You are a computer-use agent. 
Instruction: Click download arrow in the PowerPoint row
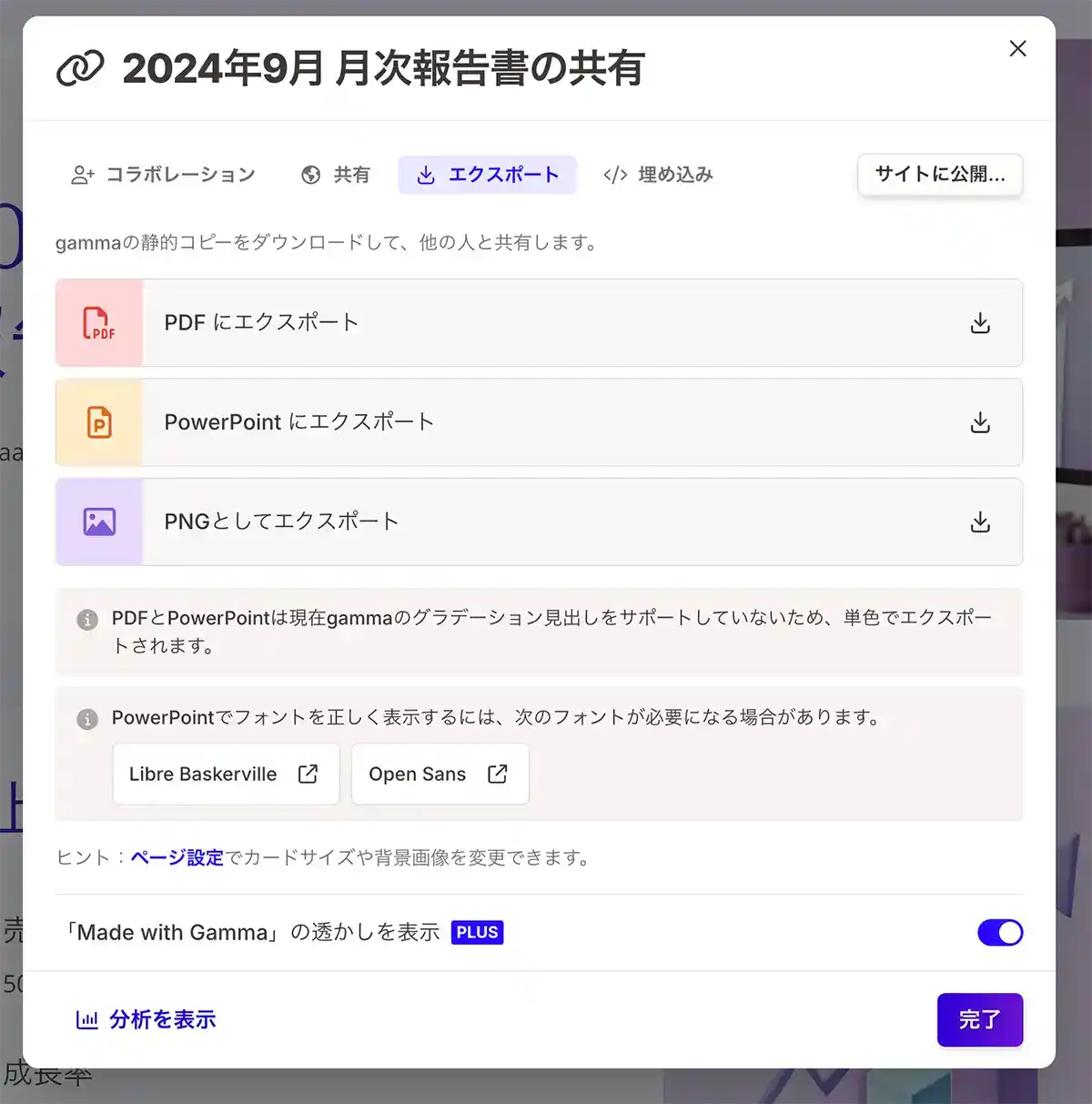(980, 422)
